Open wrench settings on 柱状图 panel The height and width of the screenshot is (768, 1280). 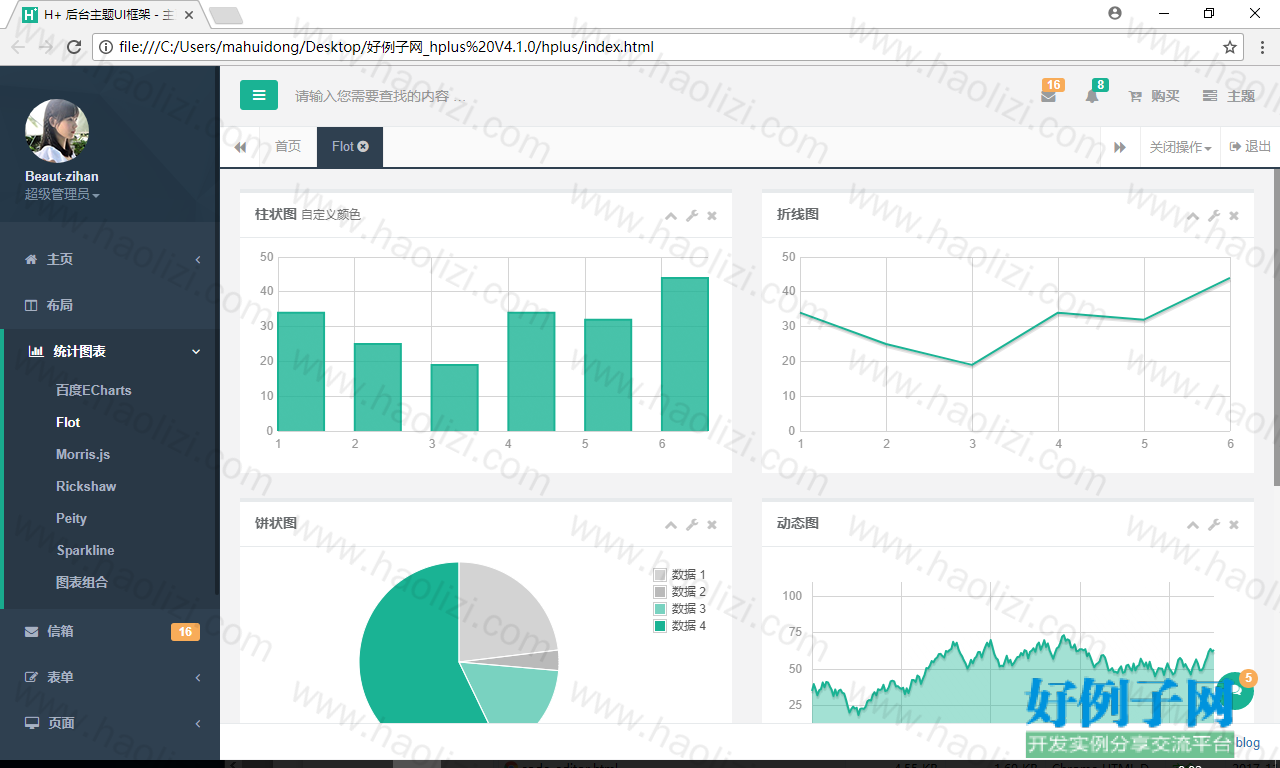[692, 216]
